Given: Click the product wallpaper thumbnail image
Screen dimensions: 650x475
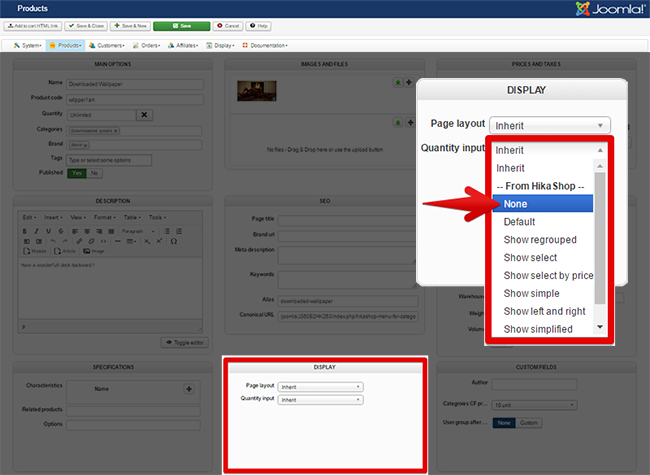Looking at the screenshot, I should tap(257, 91).
